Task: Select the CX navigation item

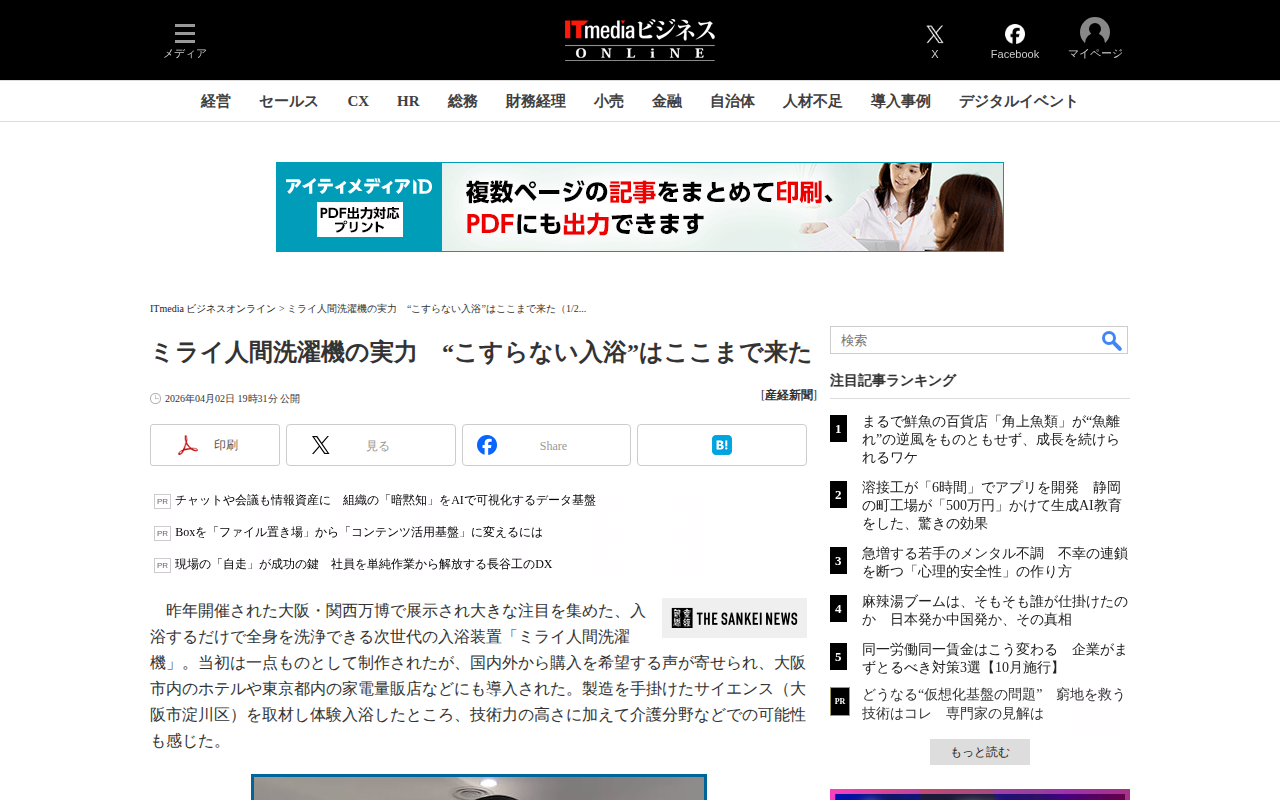Action: click(x=358, y=101)
